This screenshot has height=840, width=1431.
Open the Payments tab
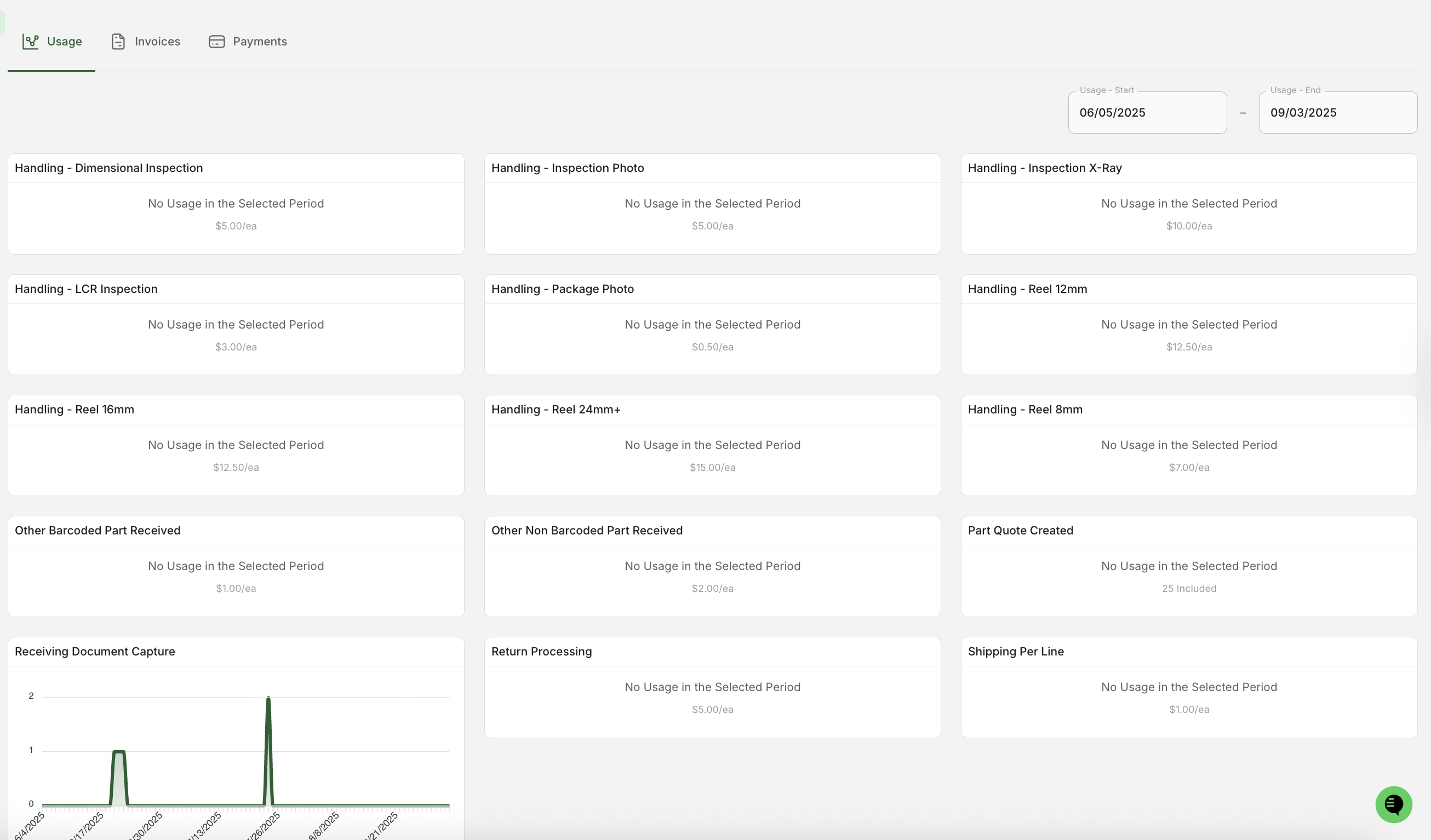(248, 42)
